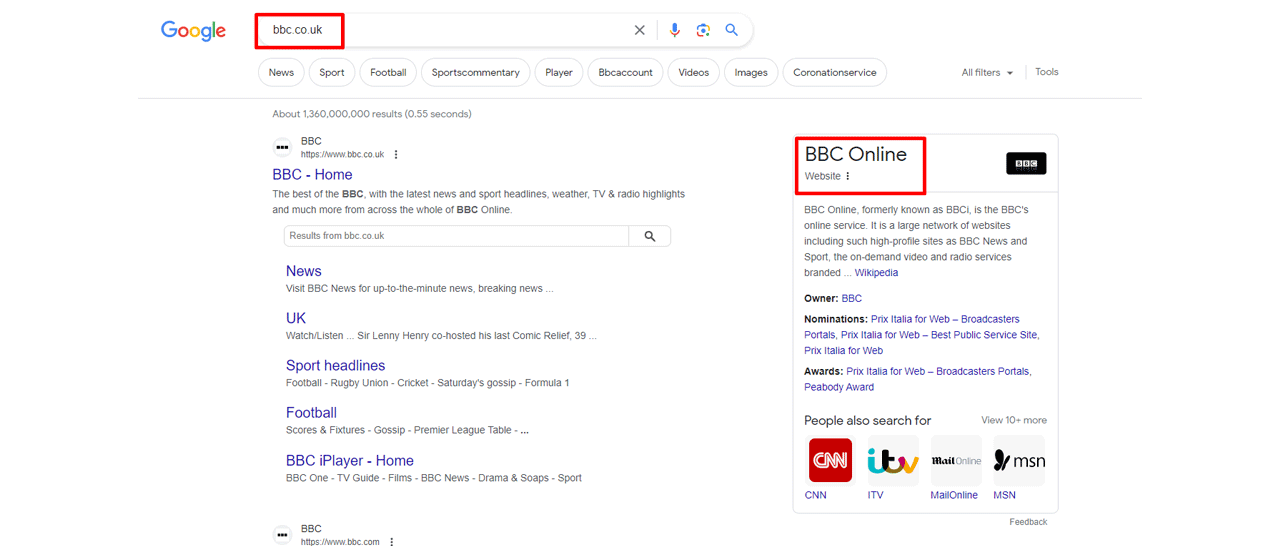
Task: Open three-dot menu beside www.bbc.com URL
Action: click(392, 541)
